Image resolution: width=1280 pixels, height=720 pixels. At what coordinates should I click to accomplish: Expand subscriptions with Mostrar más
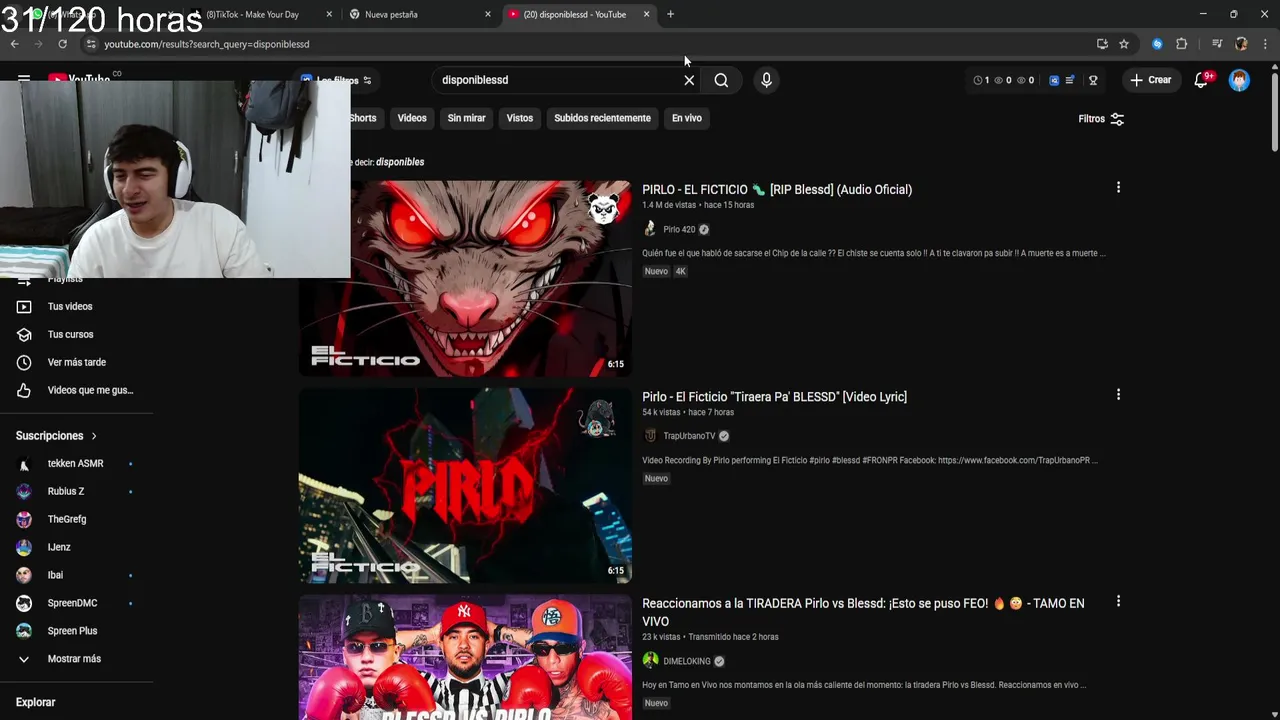(76, 659)
